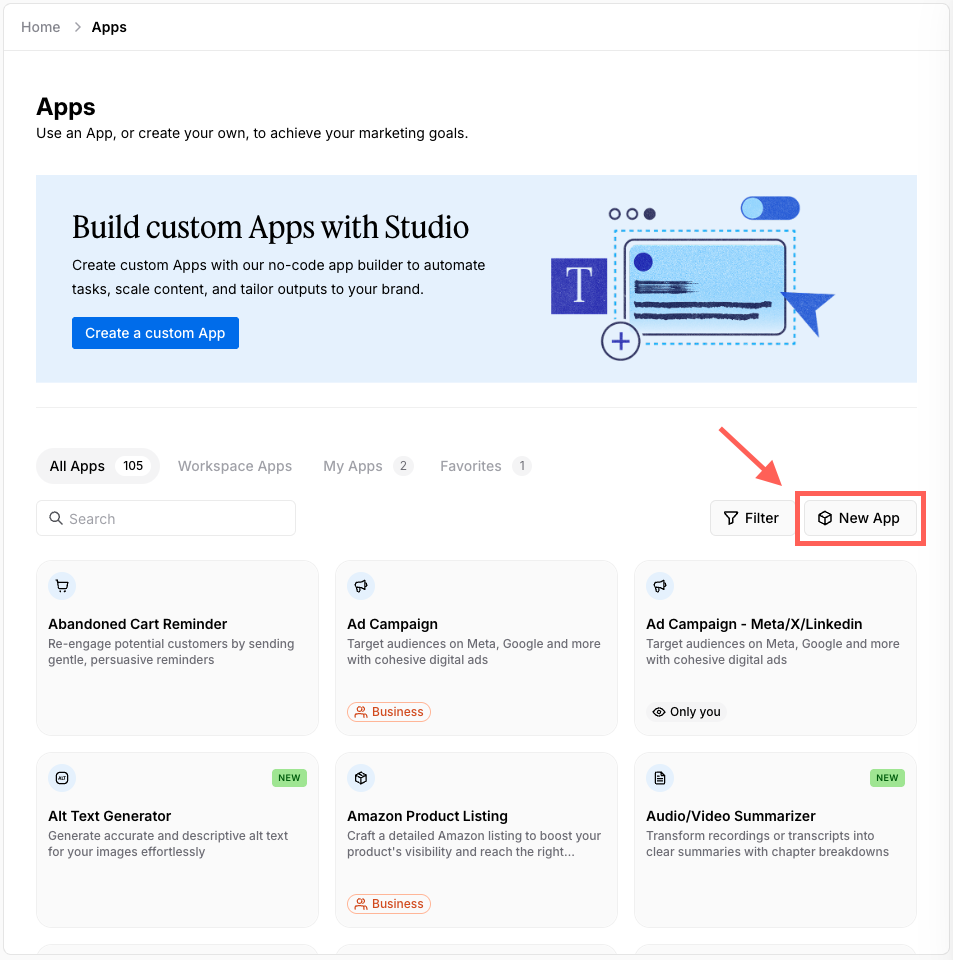Click the Alt Text Generator ALT icon

pos(62,778)
